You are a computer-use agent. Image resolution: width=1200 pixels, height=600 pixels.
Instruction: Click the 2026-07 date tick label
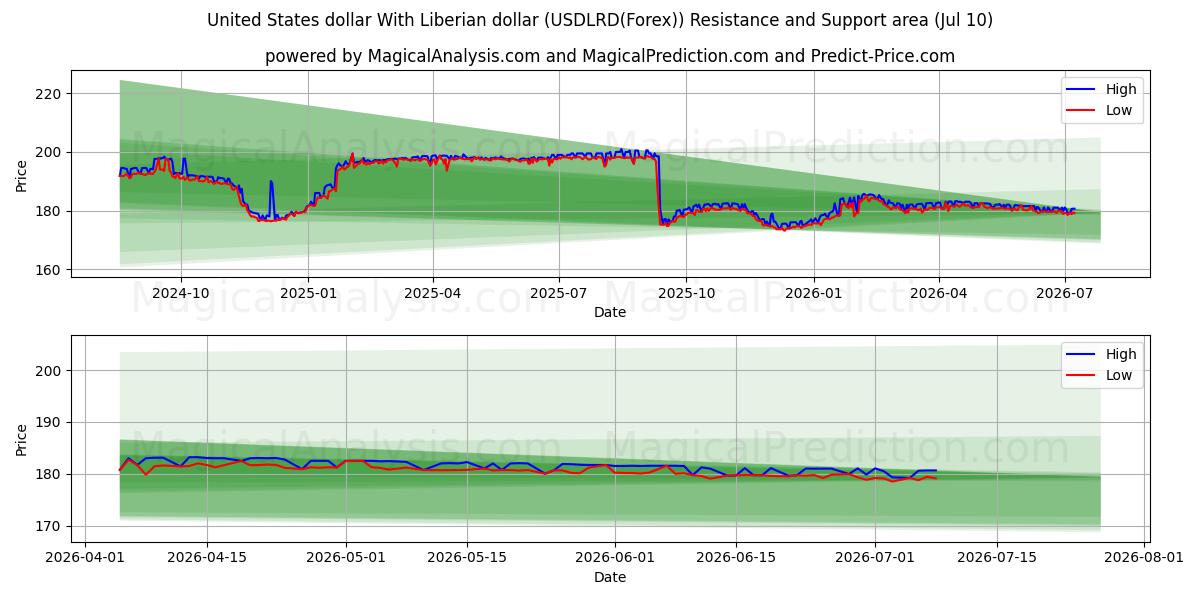1064,293
